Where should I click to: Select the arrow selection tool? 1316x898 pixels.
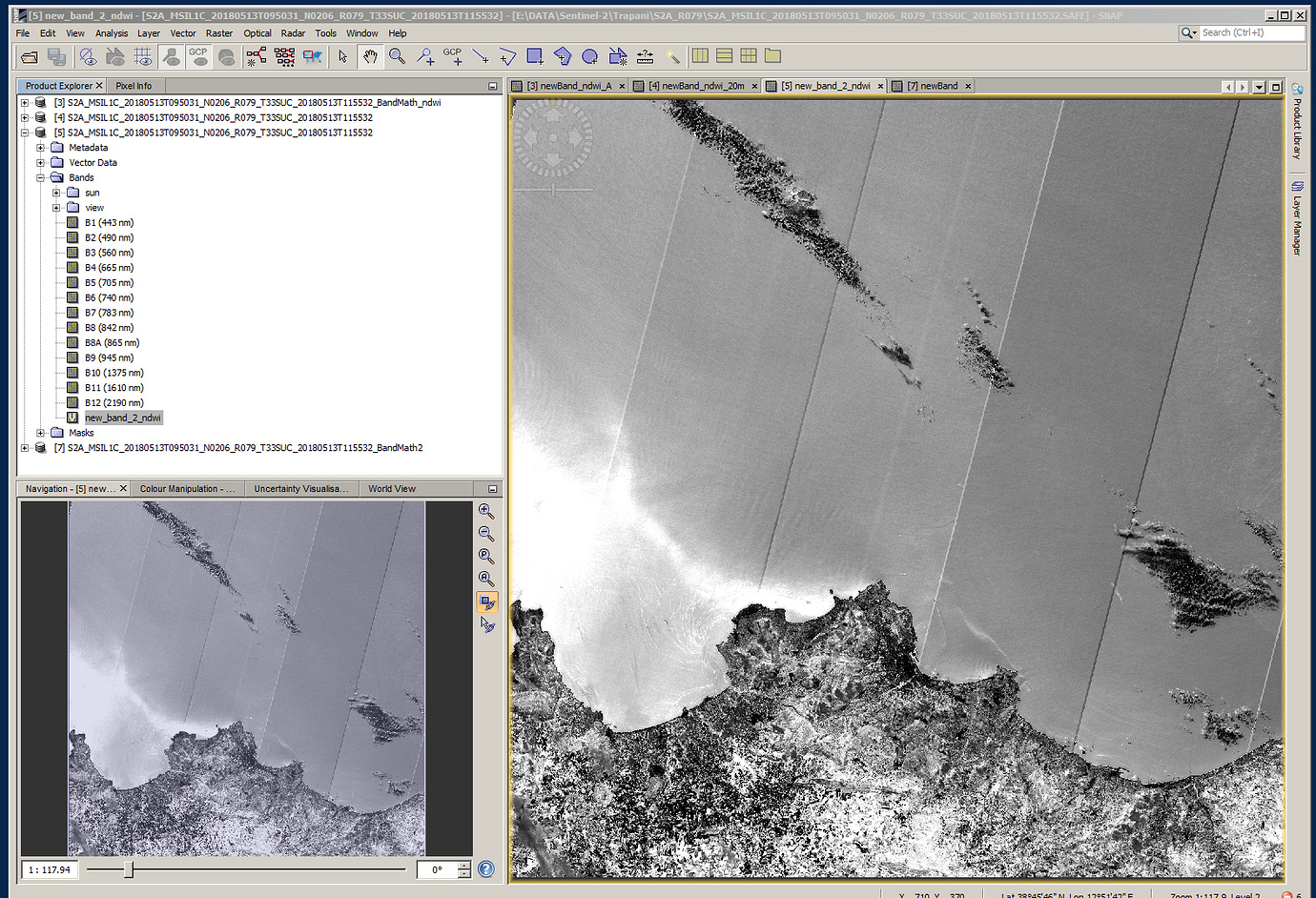(x=342, y=56)
